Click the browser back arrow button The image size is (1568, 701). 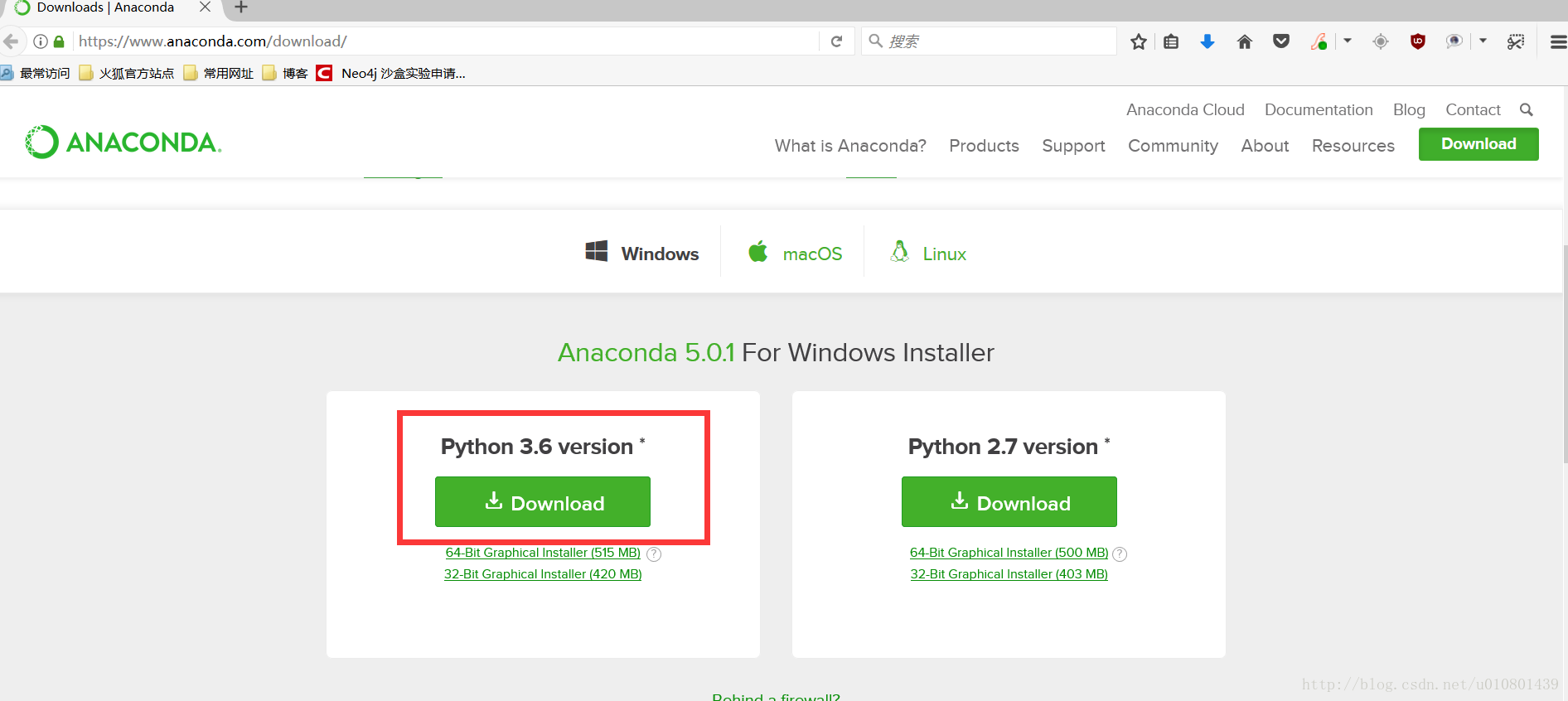click(x=10, y=41)
